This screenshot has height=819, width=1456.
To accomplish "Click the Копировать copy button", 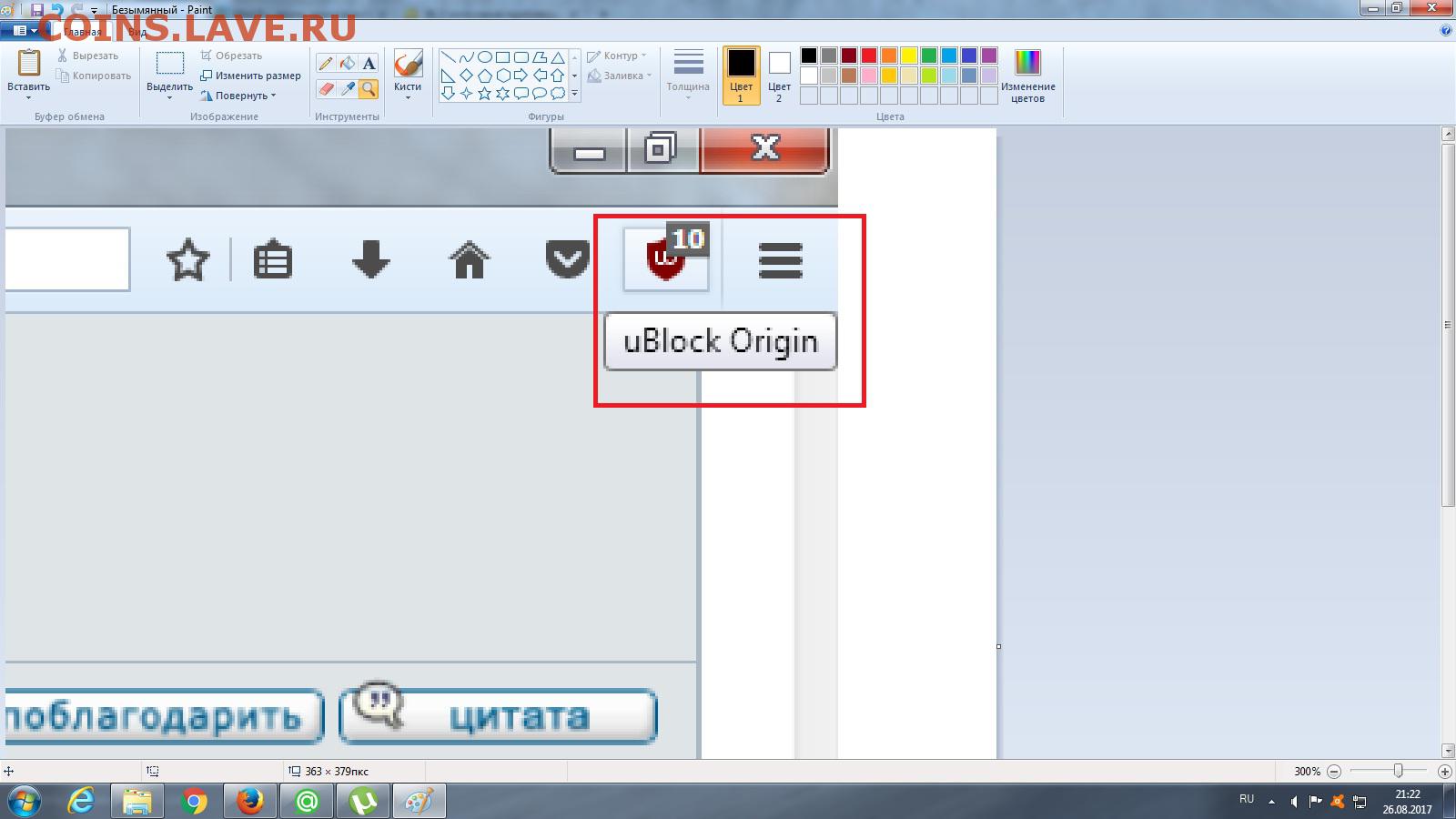I will 94,76.
